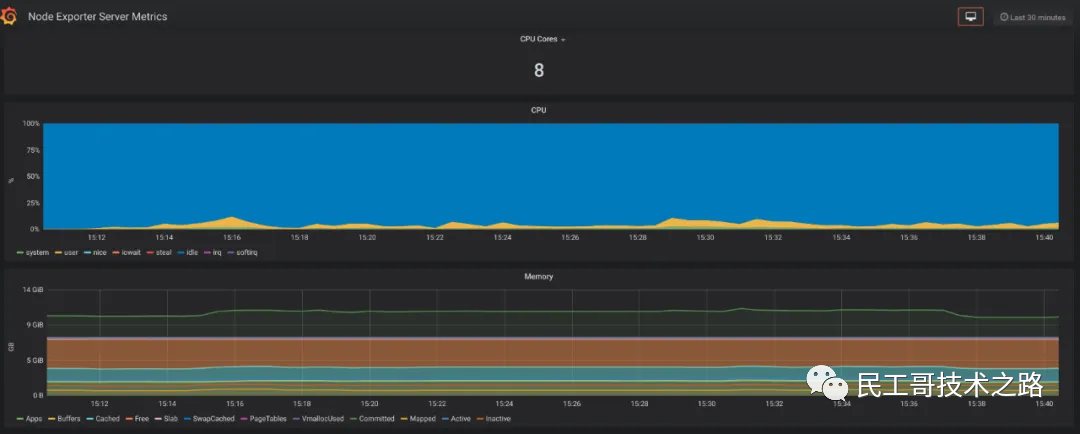Click the 25% label on CPU axis
1080x434 pixels.
click(x=33, y=203)
